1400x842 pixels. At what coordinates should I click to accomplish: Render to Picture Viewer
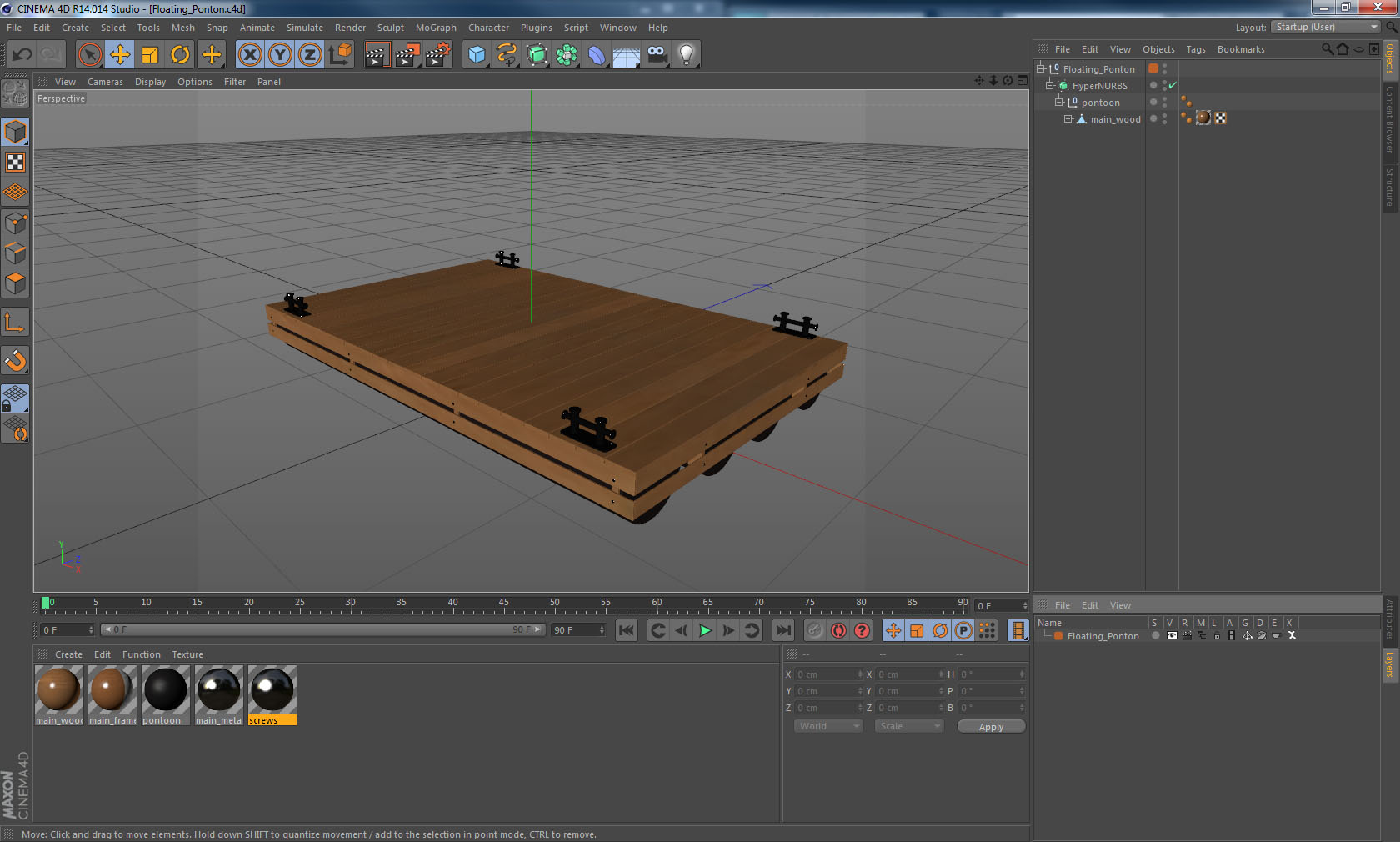pyautogui.click(x=407, y=55)
